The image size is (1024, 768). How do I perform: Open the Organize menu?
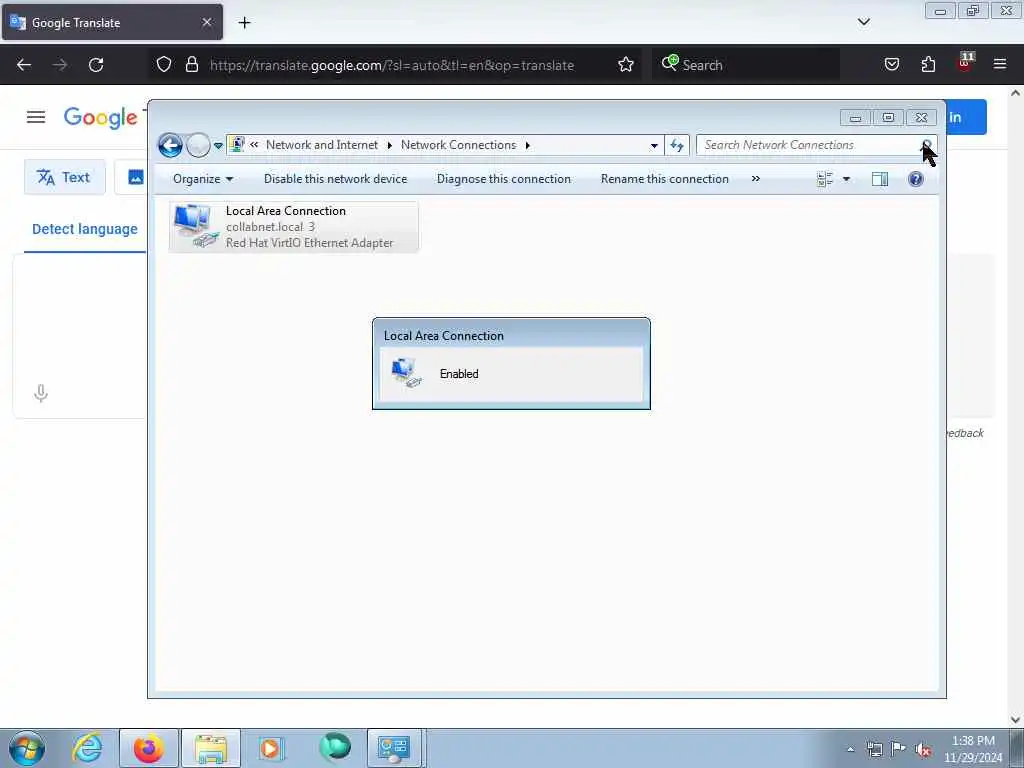[202, 179]
